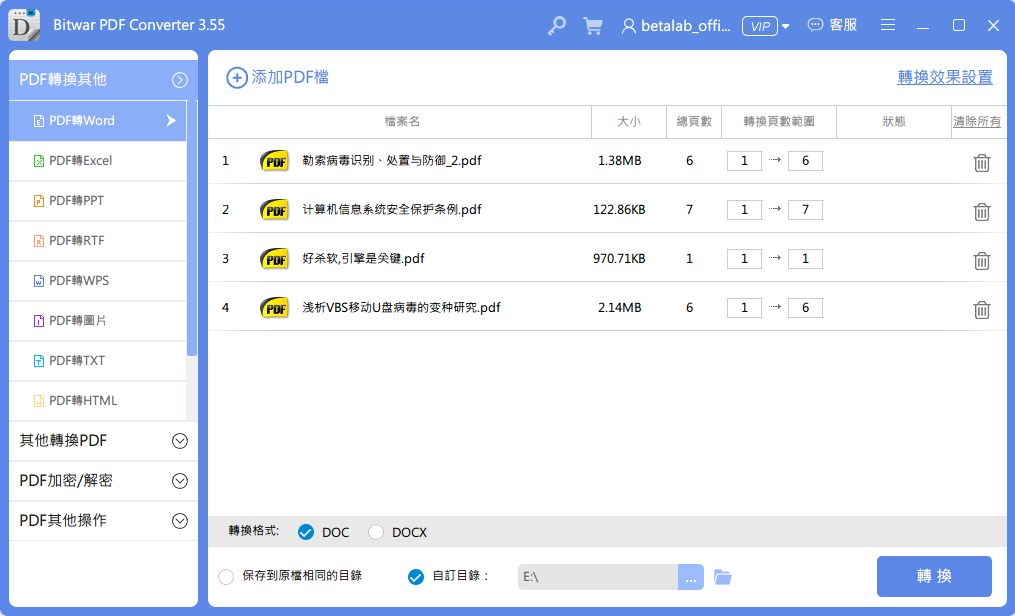This screenshot has height=616, width=1015.
Task: Open the shopping cart icon
Action: coord(592,26)
